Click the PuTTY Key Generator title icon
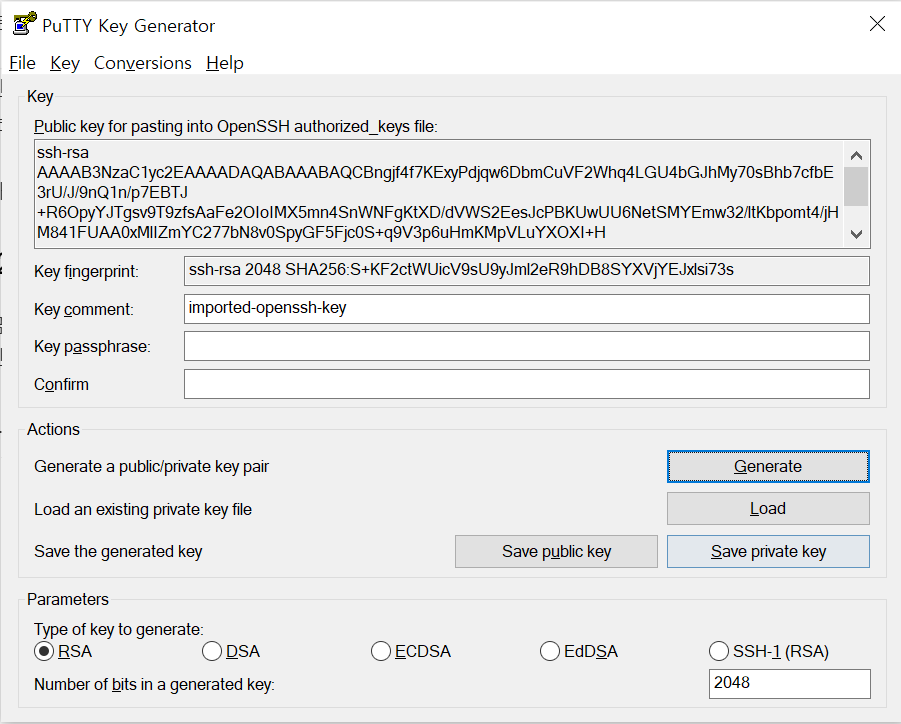 click(25, 24)
